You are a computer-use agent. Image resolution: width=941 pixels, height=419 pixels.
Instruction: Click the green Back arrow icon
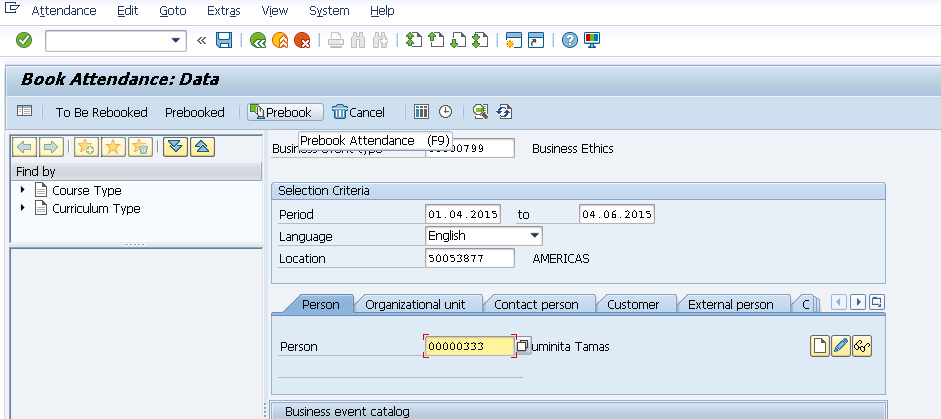258,40
